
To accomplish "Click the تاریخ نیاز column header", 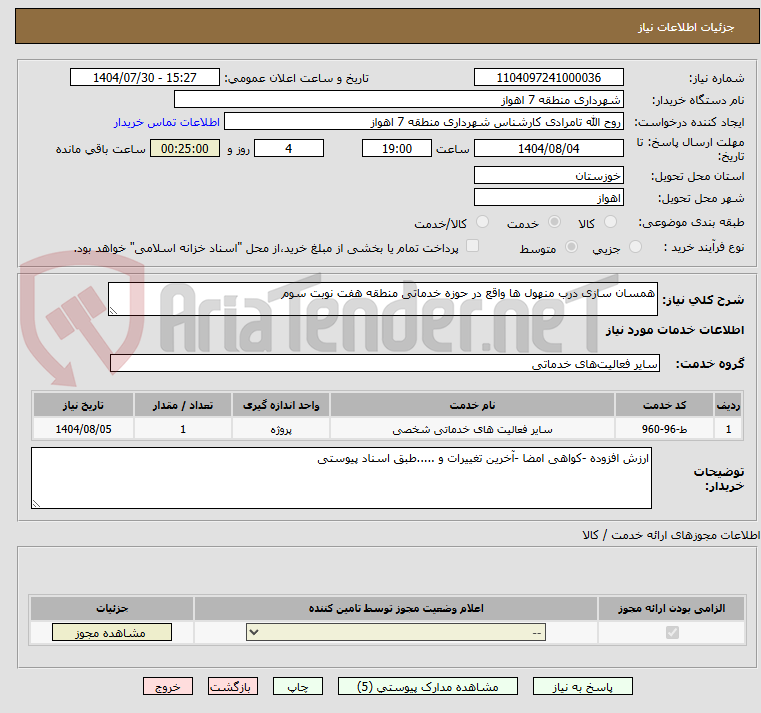I will (83, 405).
